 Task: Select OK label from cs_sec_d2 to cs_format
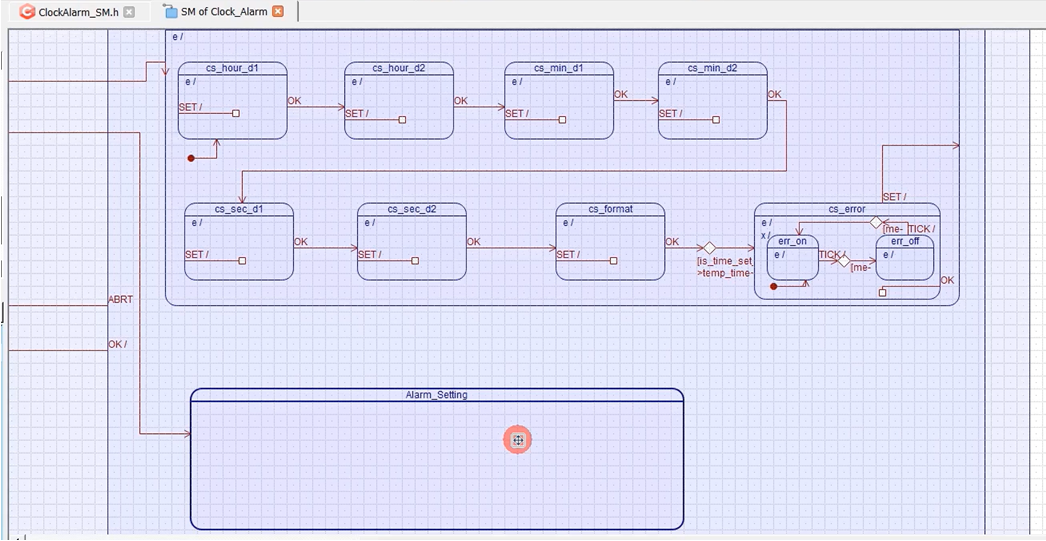pos(474,242)
